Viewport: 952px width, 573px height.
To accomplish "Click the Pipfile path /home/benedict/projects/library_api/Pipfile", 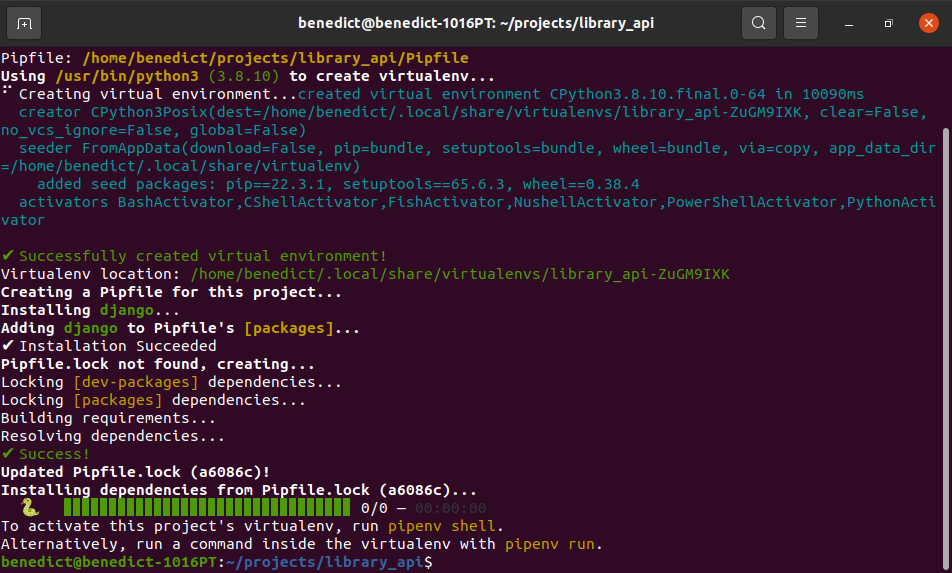I will 275,58.
